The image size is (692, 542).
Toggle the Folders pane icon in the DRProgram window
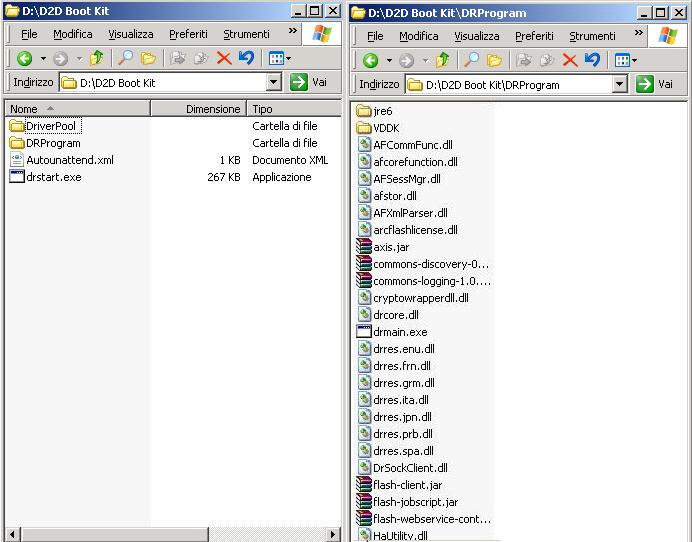coord(494,60)
